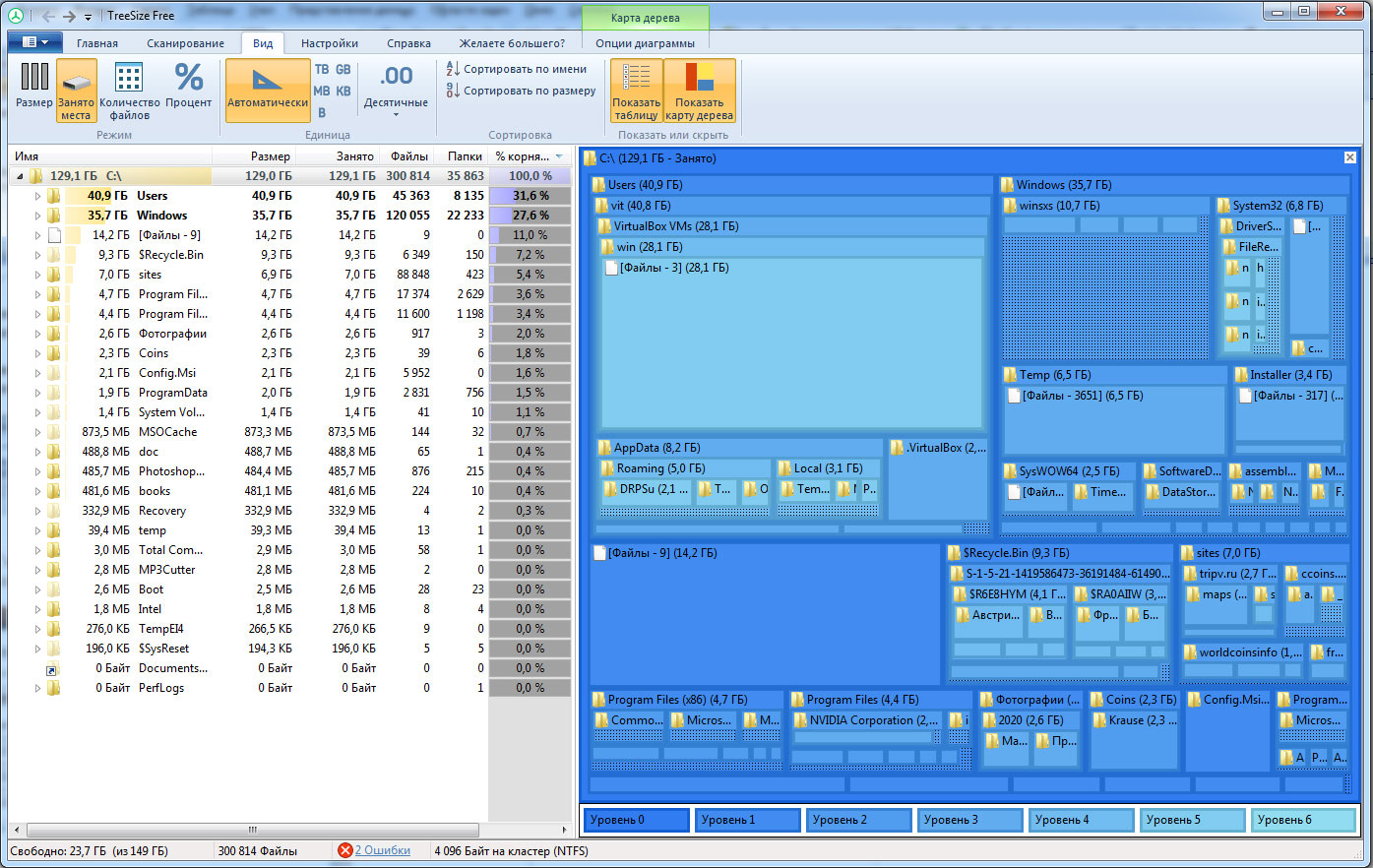Select Уровень 6 legend swatch
Viewport: 1373px width, 868px height.
(x=1304, y=819)
